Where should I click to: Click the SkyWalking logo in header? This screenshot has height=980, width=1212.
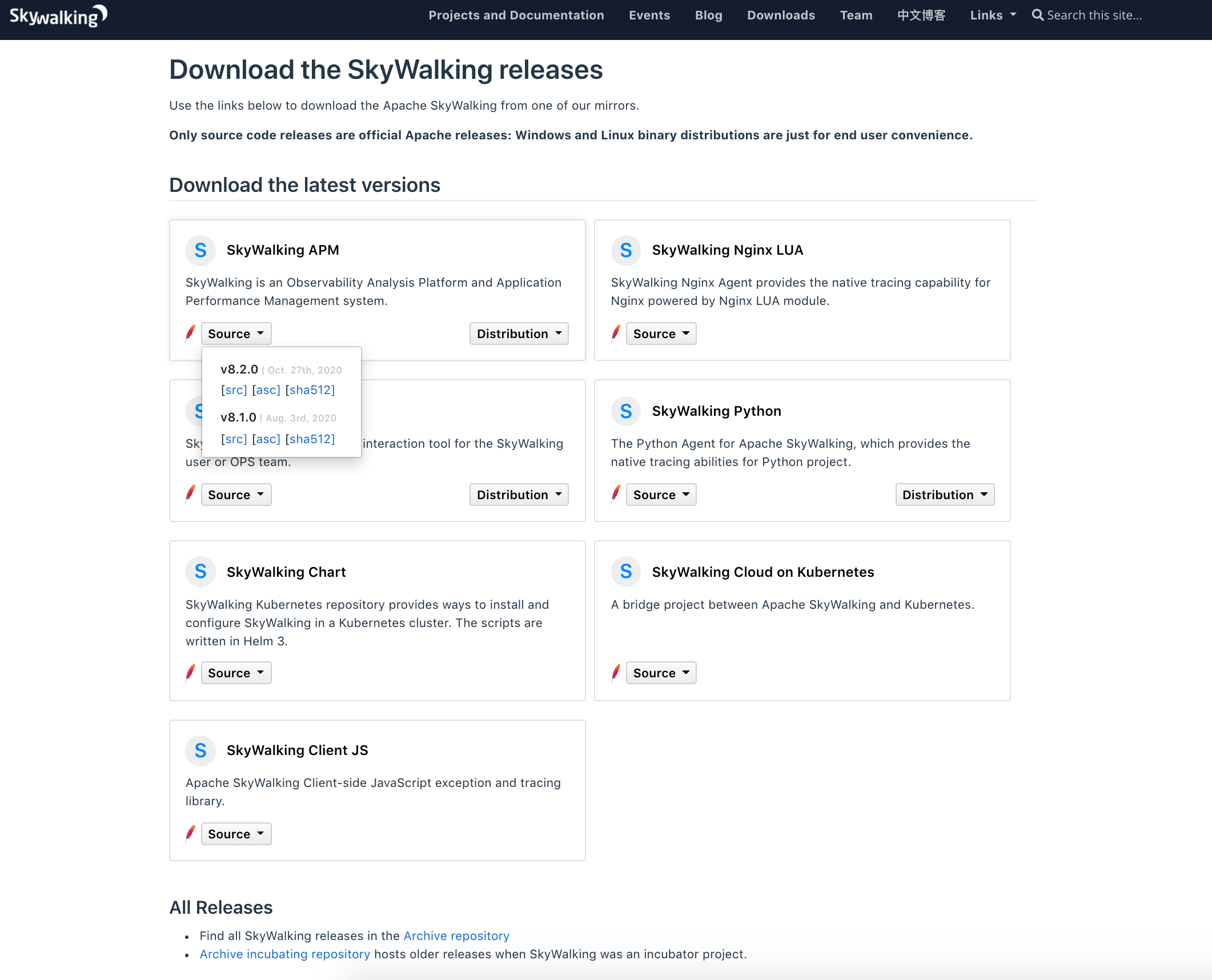(58, 16)
